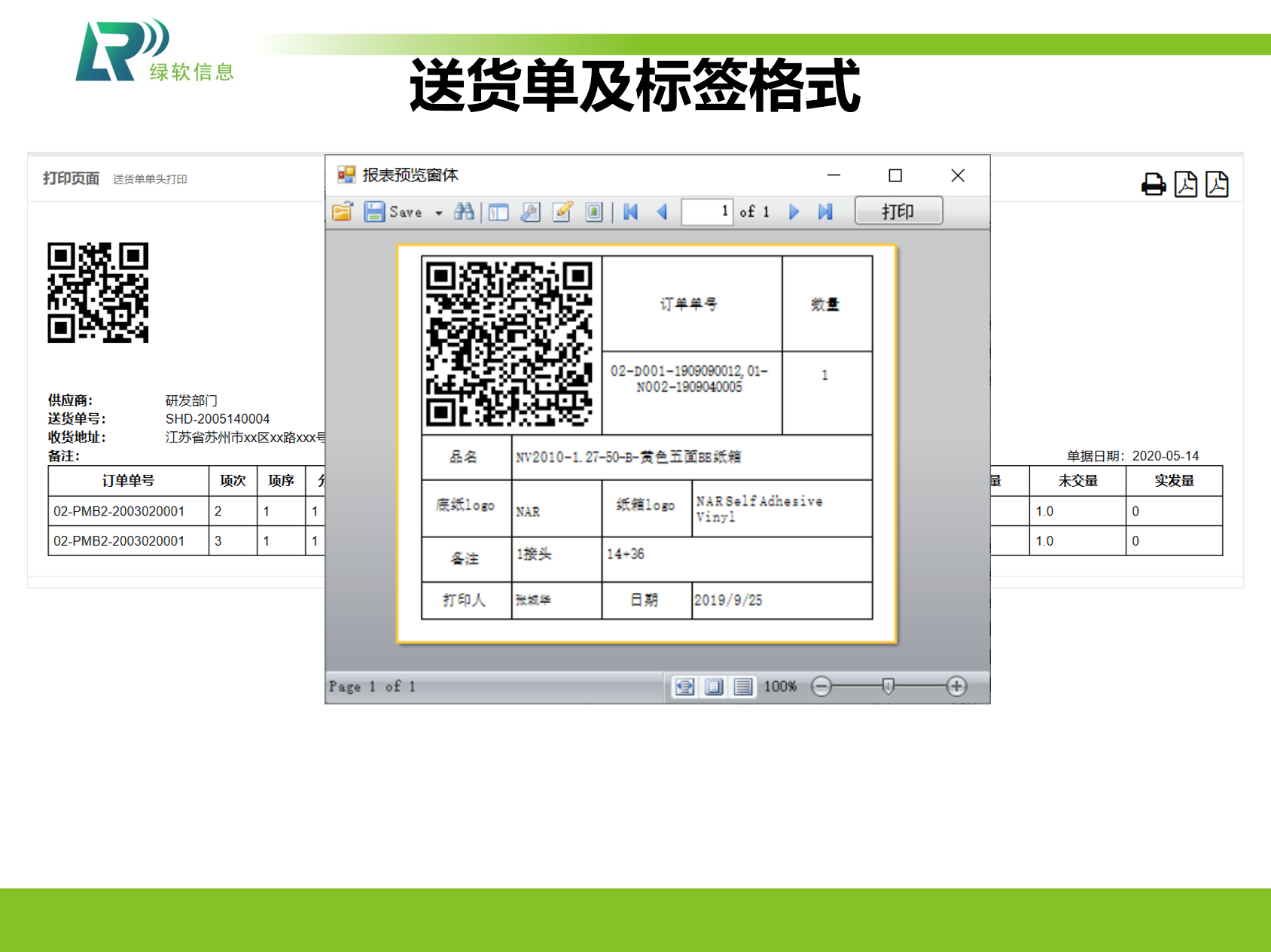Click the 实发量 column header

click(x=1174, y=481)
